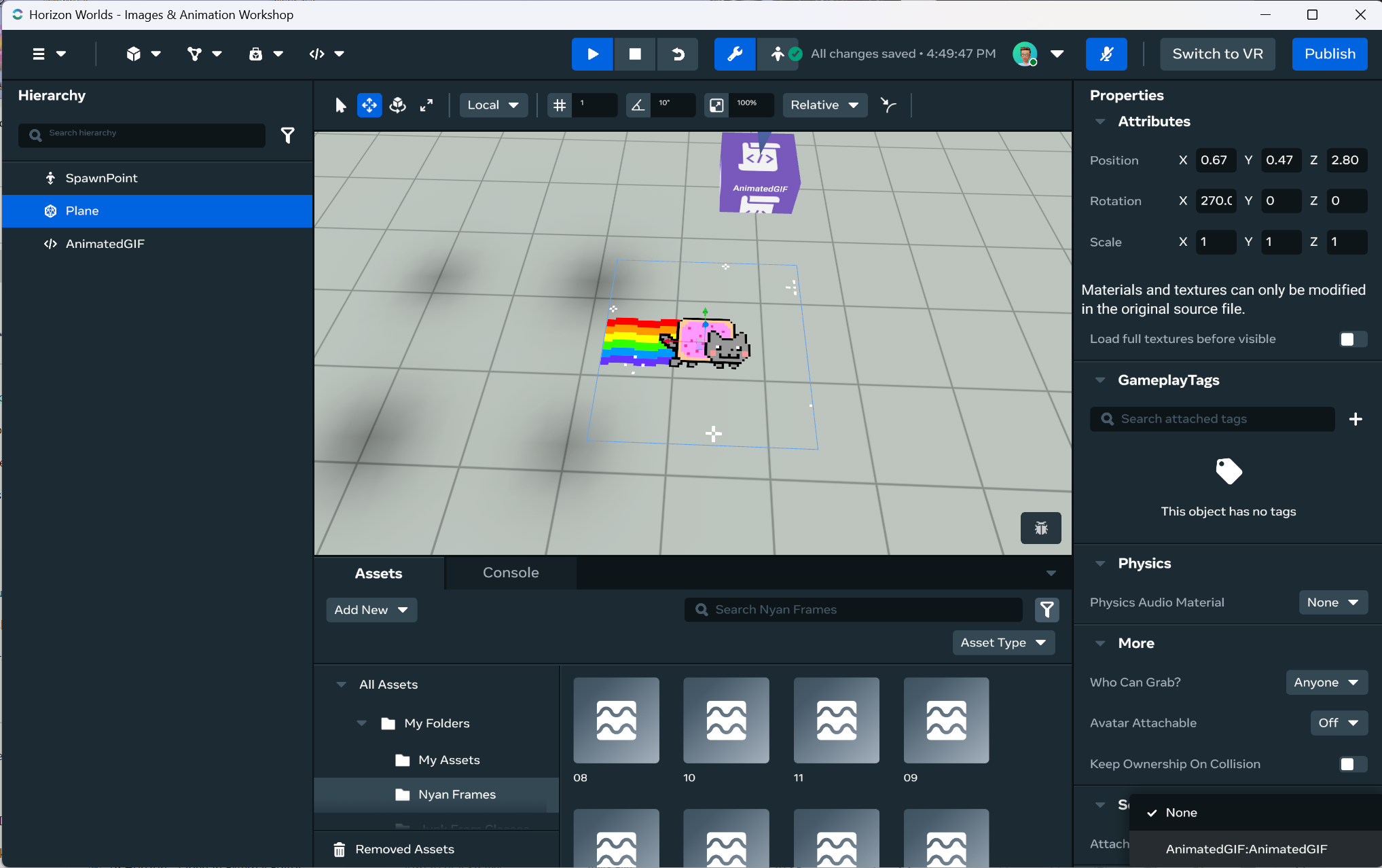The width and height of the screenshot is (1382, 868).
Task: Choose the rotate tool
Action: [x=398, y=105]
